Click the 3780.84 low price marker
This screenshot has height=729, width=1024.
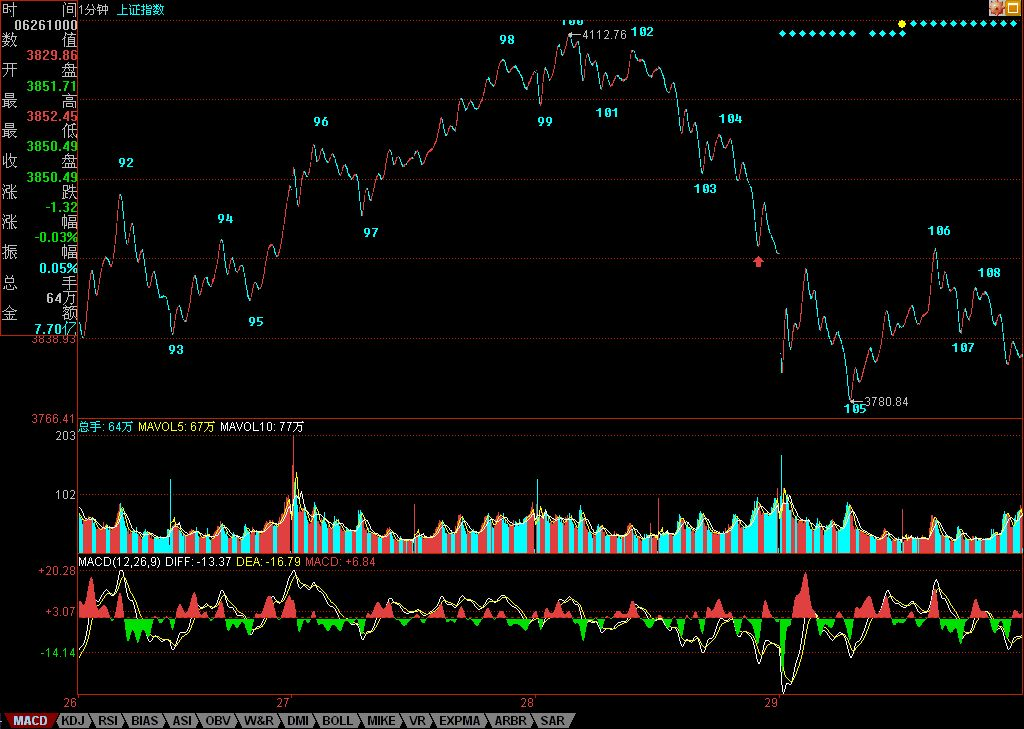[x=886, y=402]
